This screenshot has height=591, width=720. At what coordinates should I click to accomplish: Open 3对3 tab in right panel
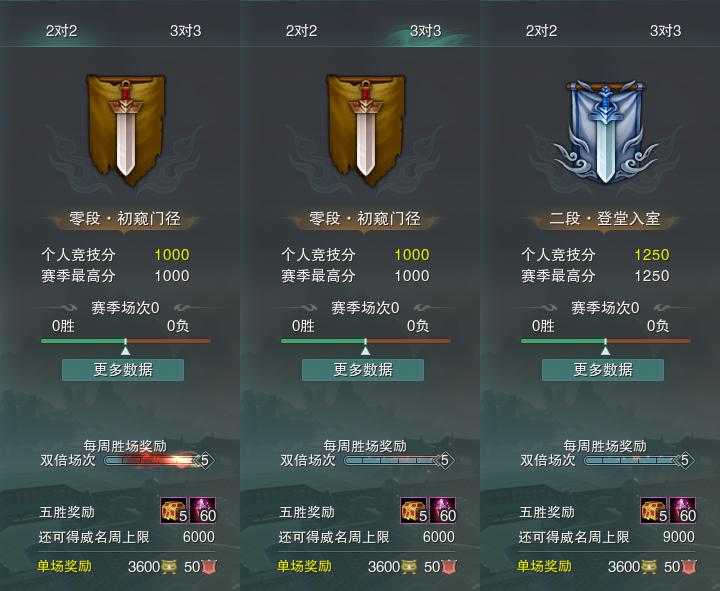coord(665,31)
